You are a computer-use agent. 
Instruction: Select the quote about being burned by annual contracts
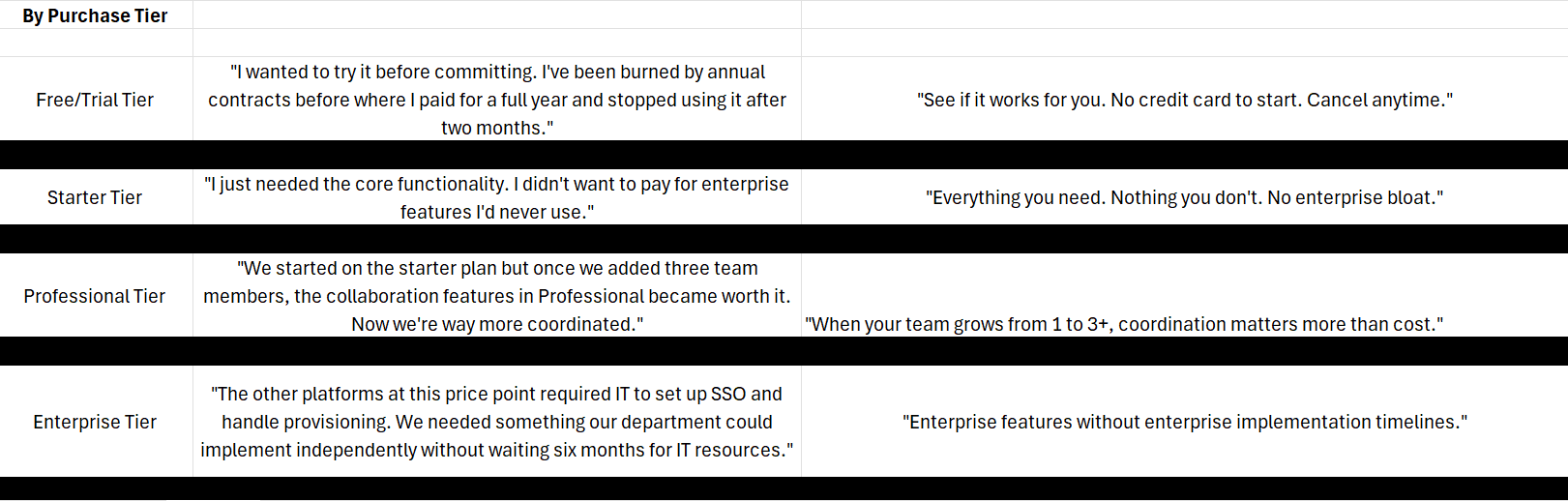pyautogui.click(x=496, y=100)
